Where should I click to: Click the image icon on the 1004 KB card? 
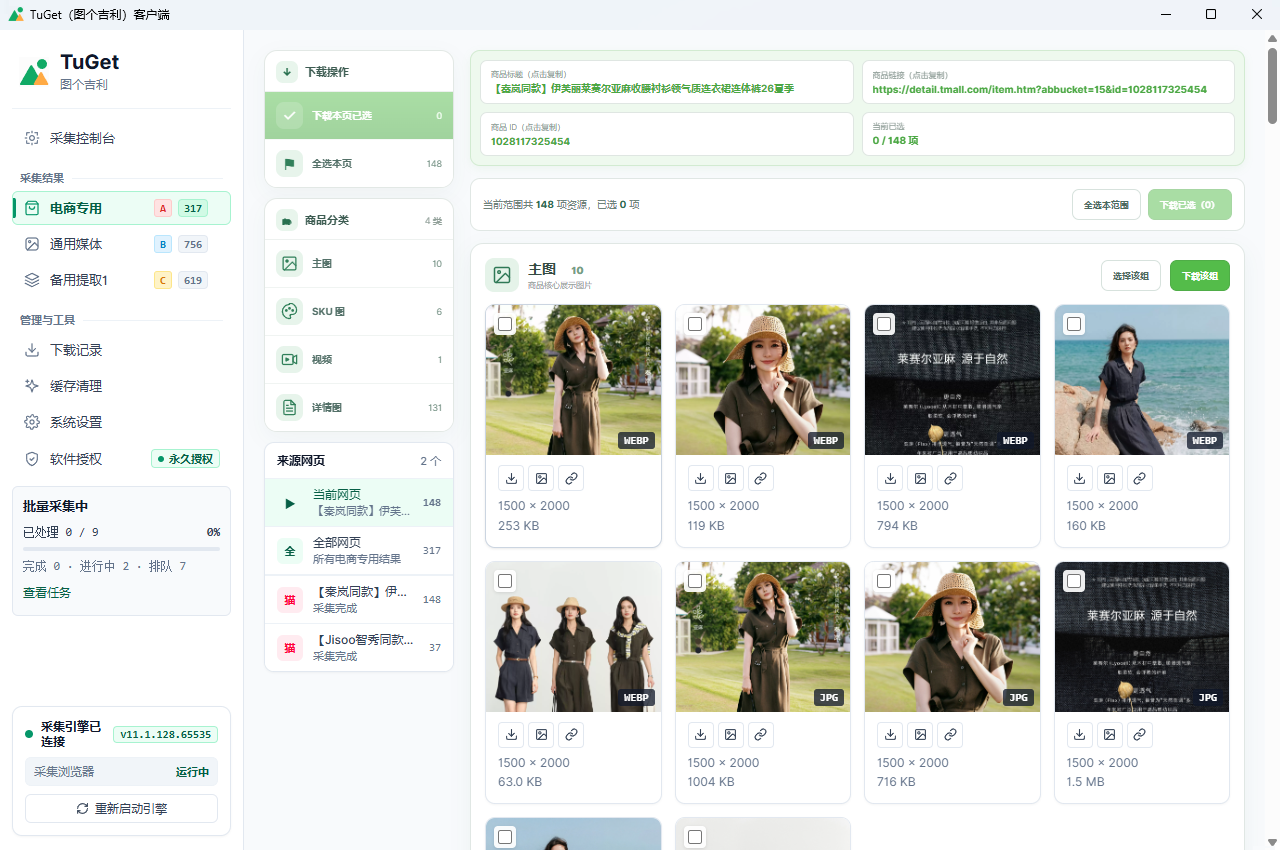click(731, 735)
